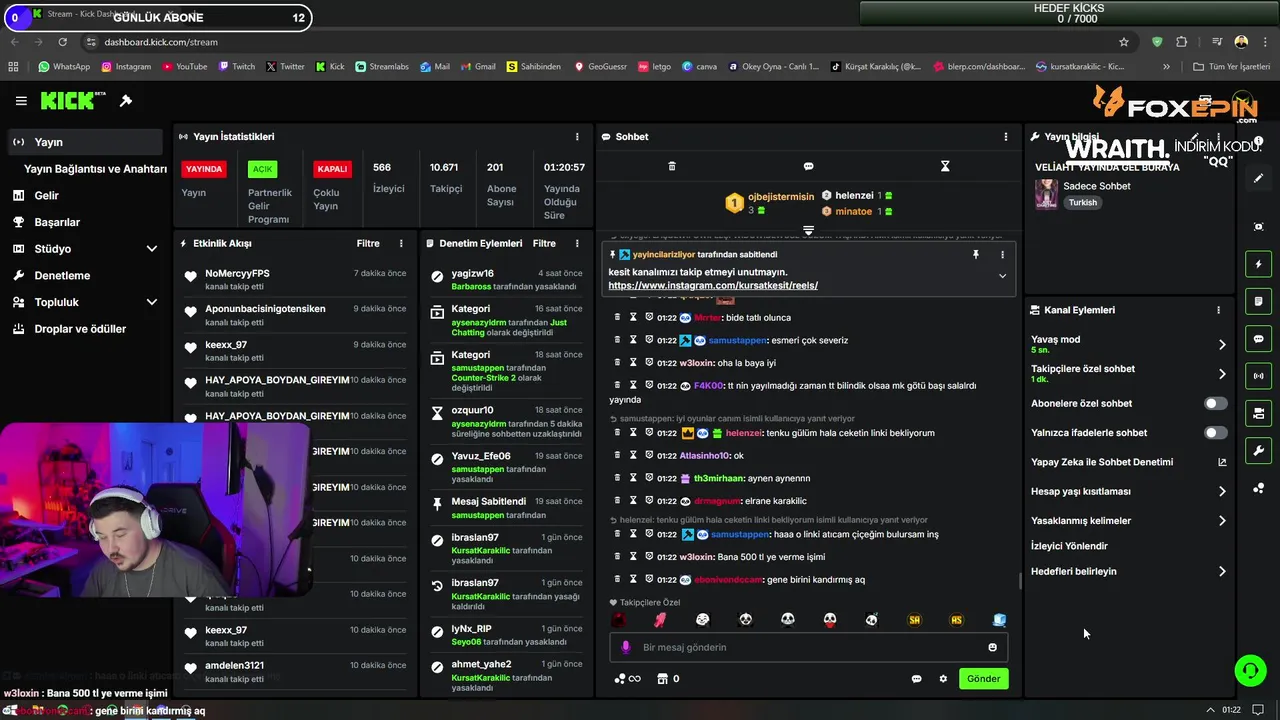The image size is (1280, 720).
Task: Click the capture frame icon in right sidebar
Action: click(x=1259, y=227)
